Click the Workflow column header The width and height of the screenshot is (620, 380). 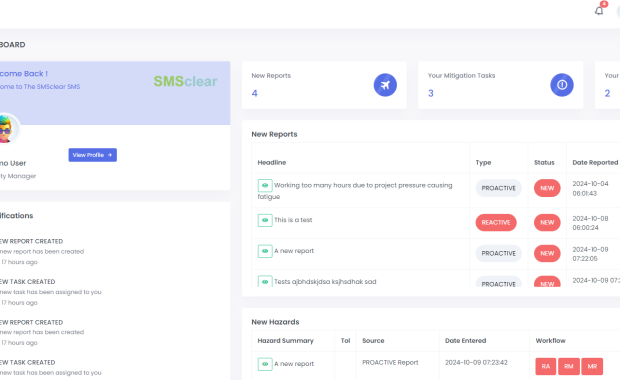550,340
